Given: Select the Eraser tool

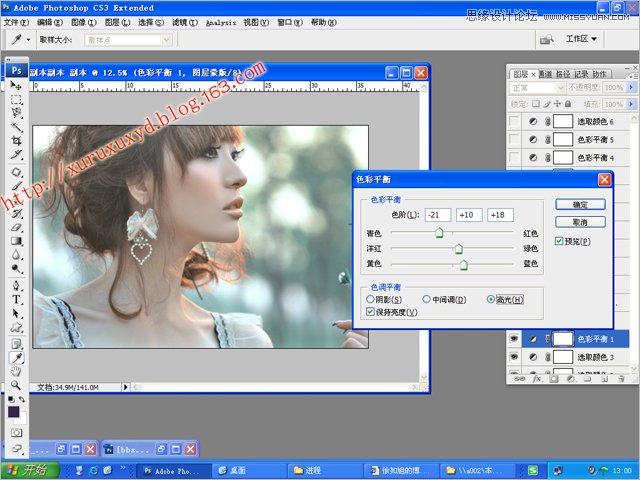Looking at the screenshot, I should tap(16, 227).
